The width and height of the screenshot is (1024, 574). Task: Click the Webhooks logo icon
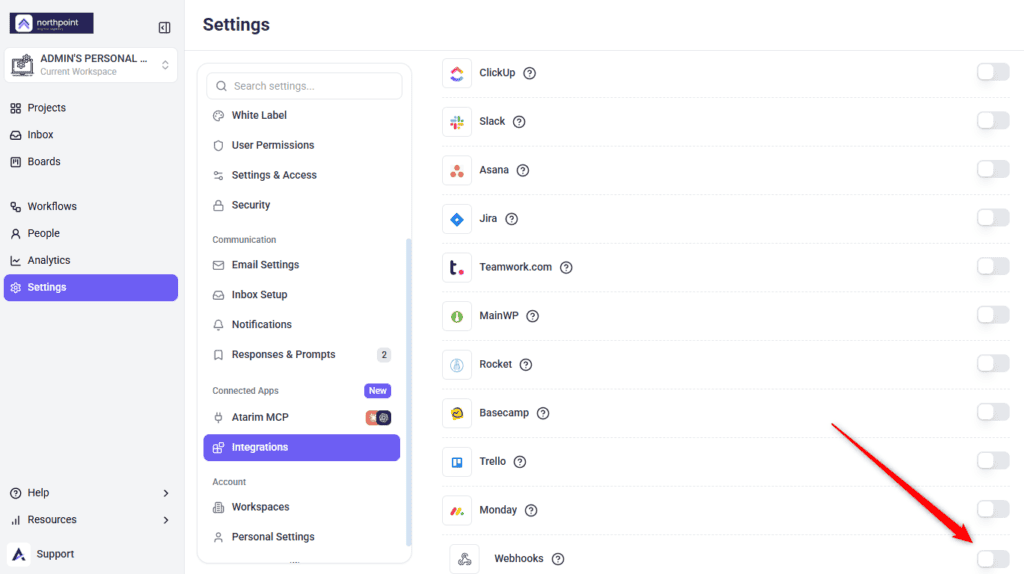pos(464,559)
